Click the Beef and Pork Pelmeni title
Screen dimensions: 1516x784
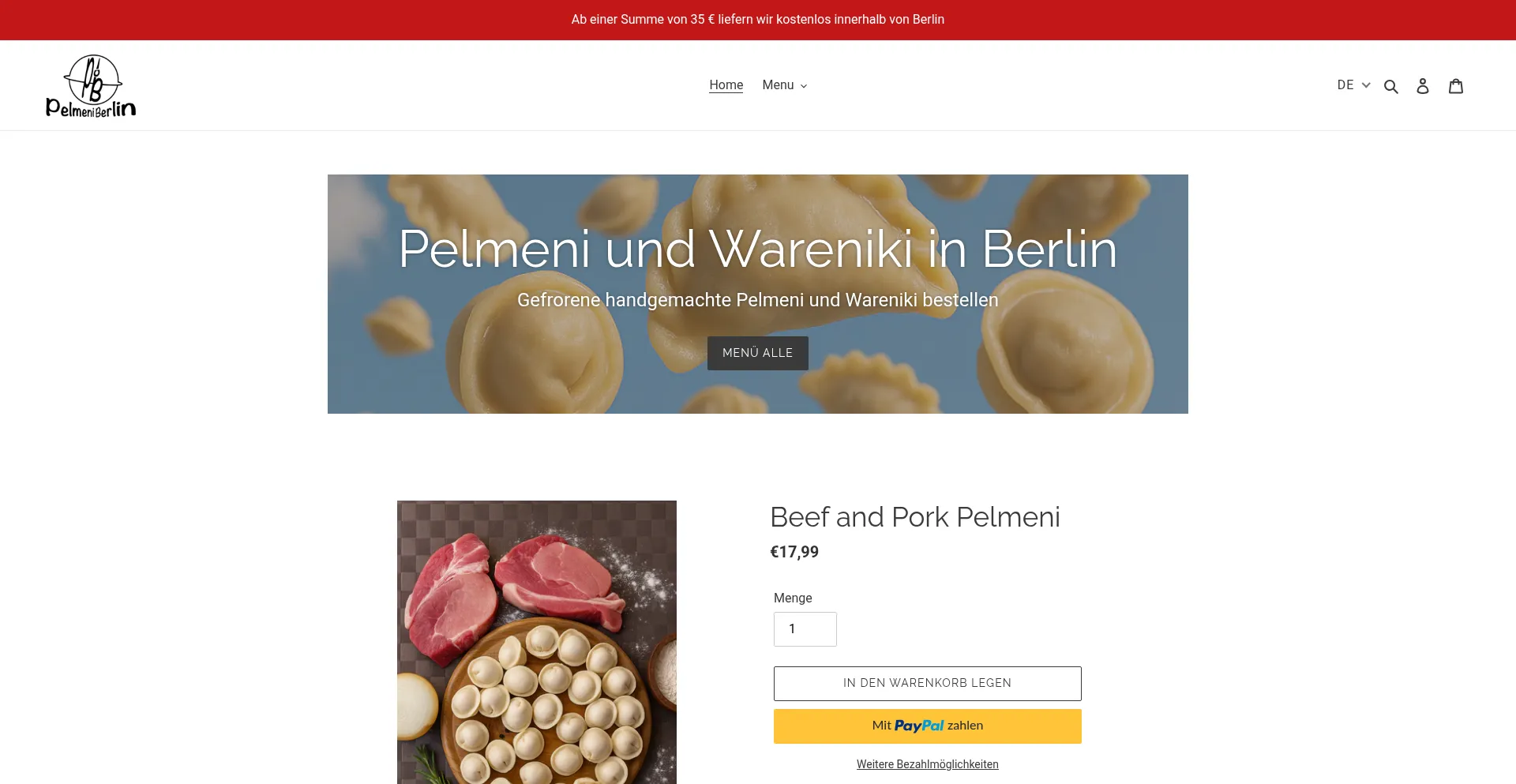click(x=914, y=517)
